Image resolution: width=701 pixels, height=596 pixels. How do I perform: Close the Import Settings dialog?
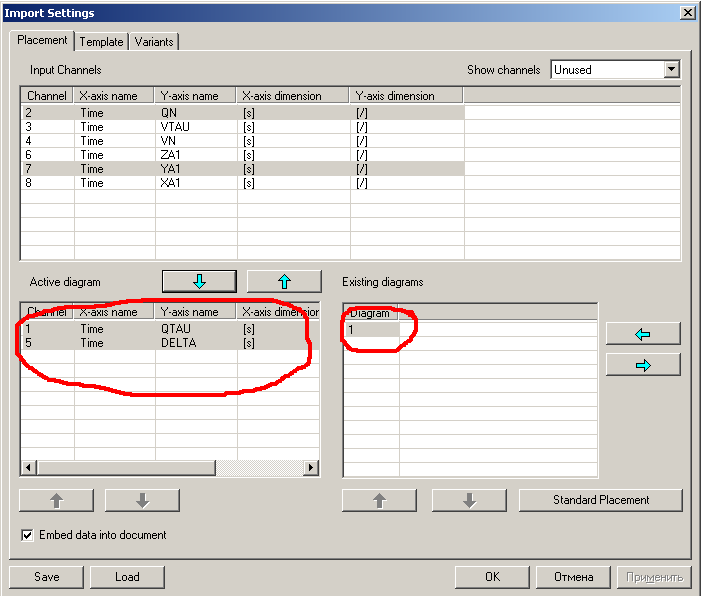pos(687,12)
